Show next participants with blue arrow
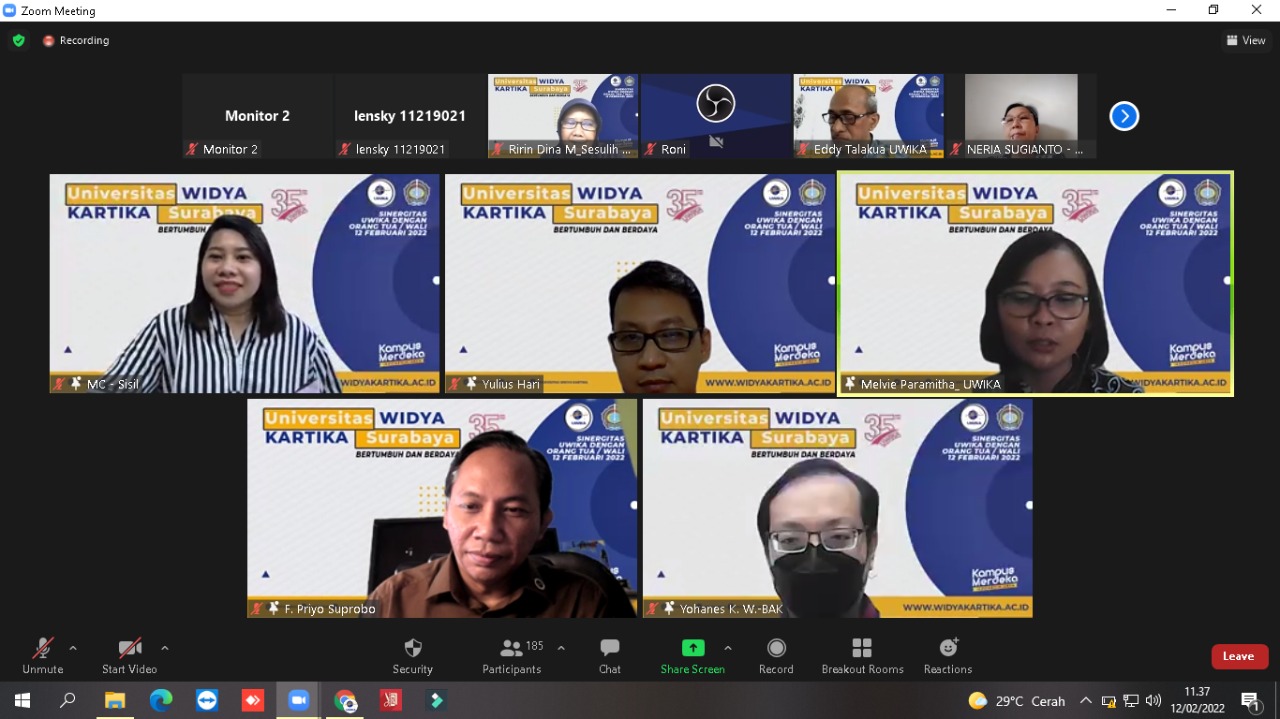Viewport: 1280px width, 719px height. click(1124, 116)
